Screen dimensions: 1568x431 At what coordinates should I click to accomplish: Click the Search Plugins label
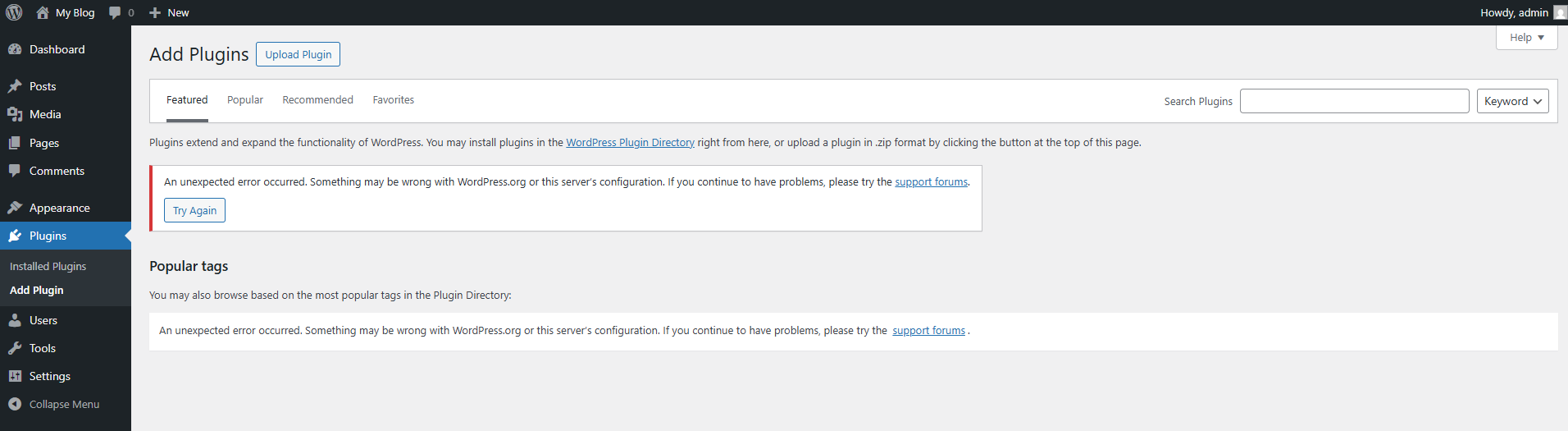click(1198, 101)
